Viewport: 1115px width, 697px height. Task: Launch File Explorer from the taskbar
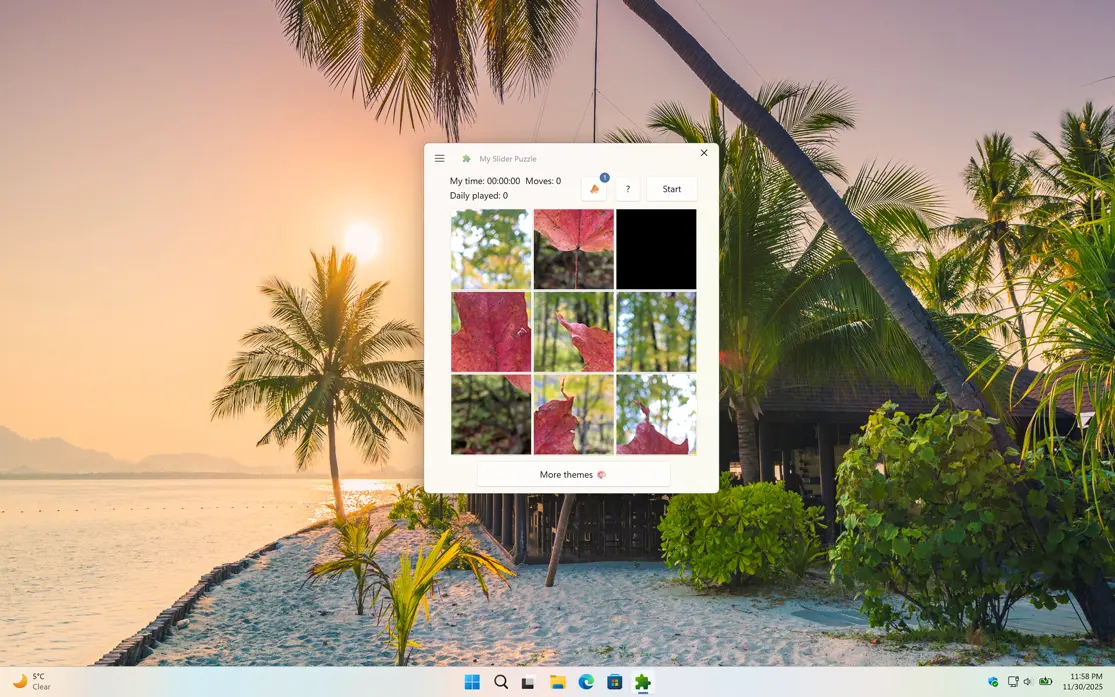(x=558, y=682)
